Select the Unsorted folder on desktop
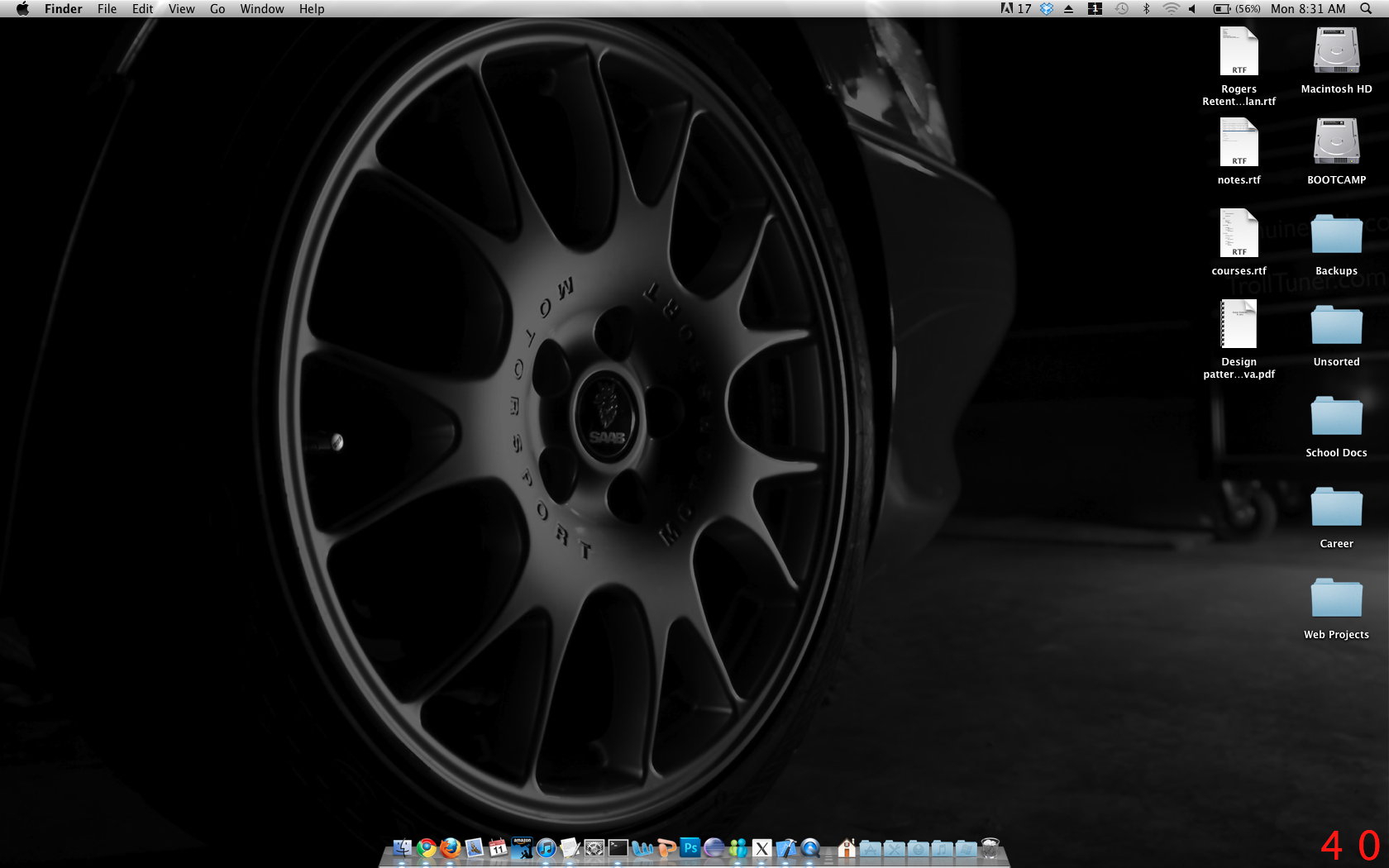 click(x=1336, y=325)
